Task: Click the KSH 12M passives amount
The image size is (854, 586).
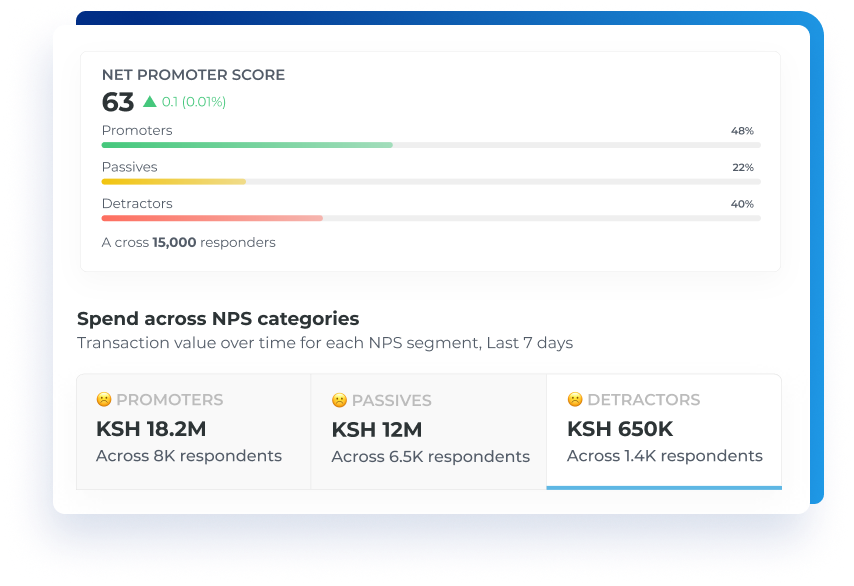Action: point(377,430)
